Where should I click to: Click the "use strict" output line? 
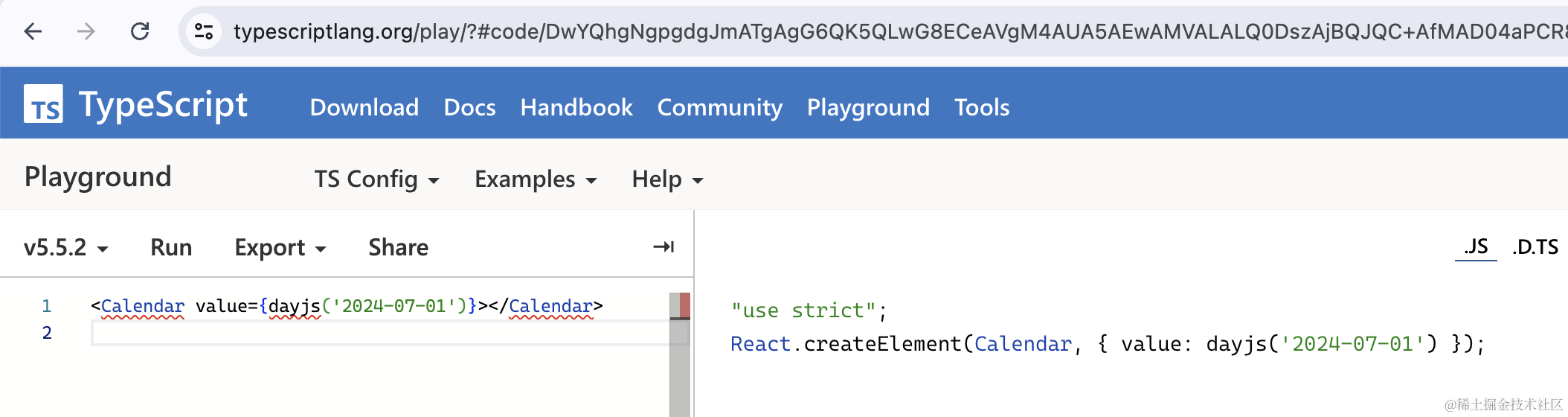(809, 311)
